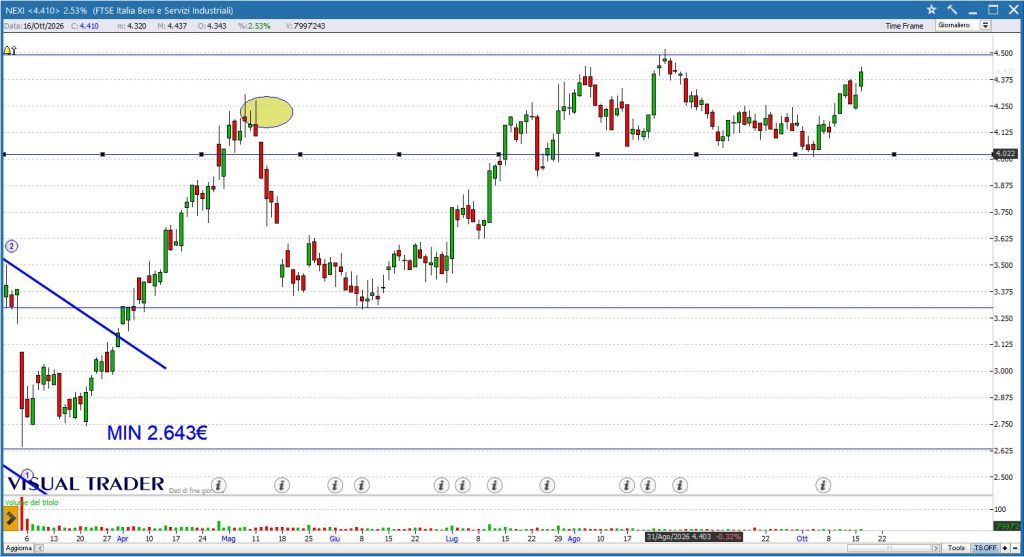Click the m: 4.320 minimum value
The image size is (1024, 557).
pyautogui.click(x=131, y=26)
